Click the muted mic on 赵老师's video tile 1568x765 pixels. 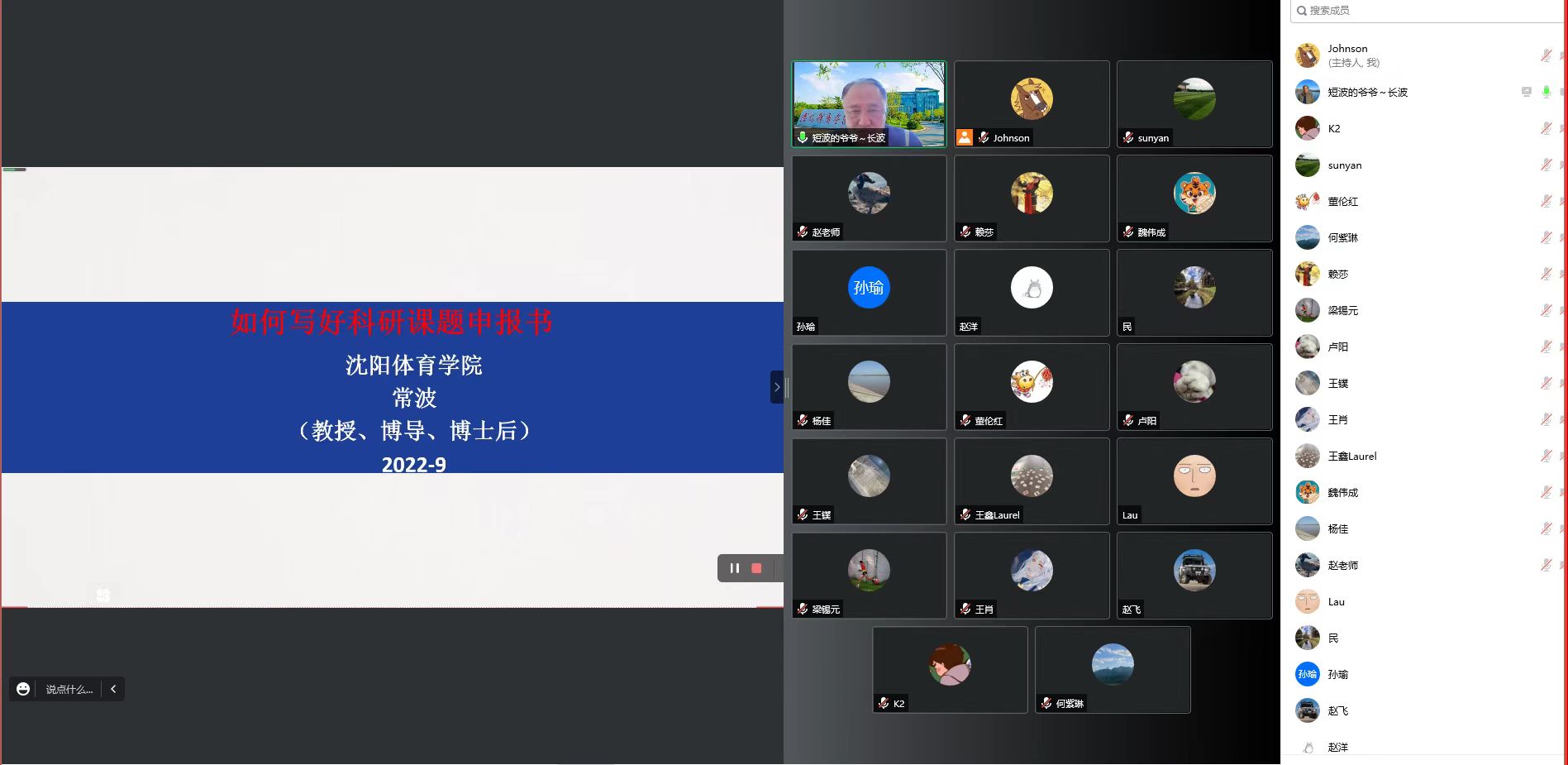click(x=803, y=232)
